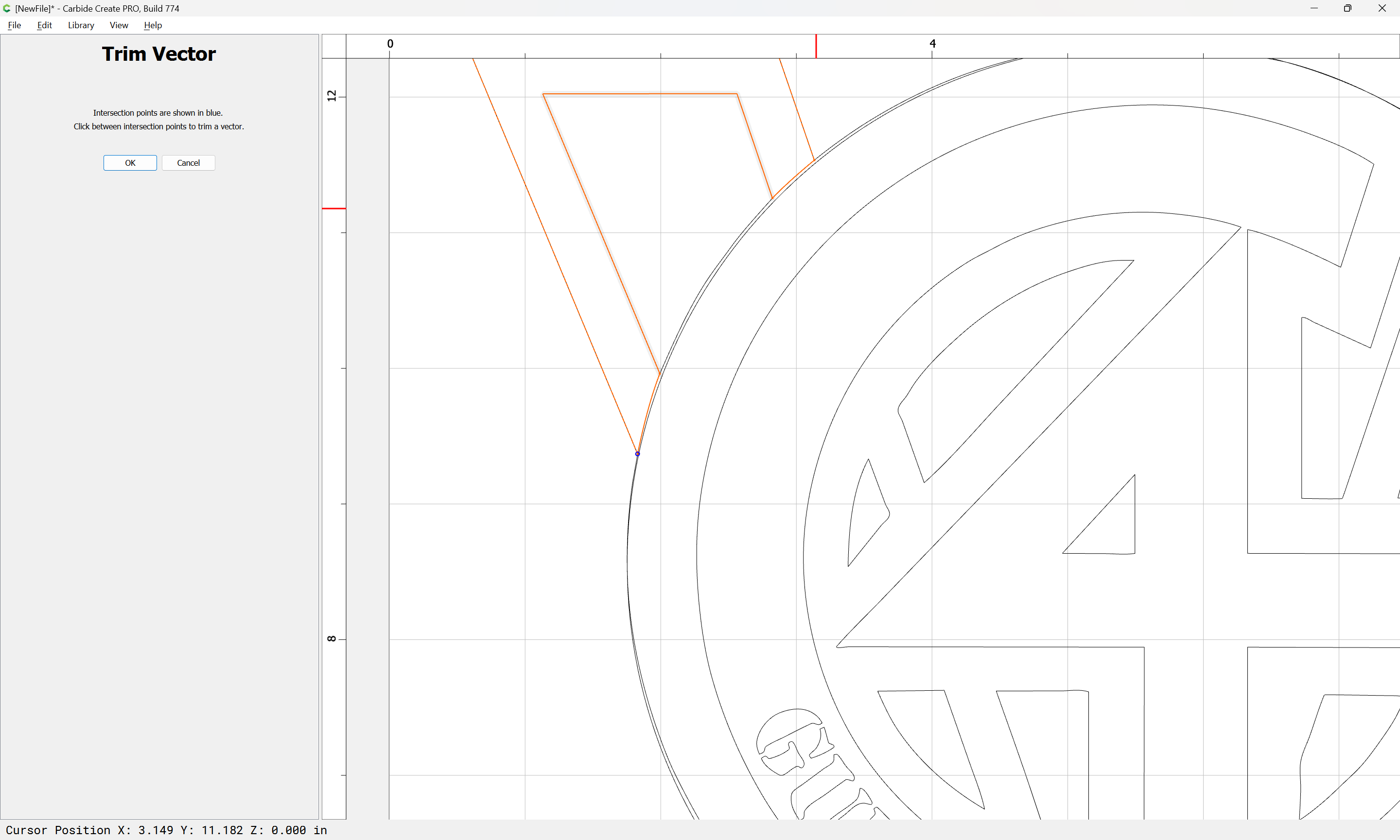Click 'Click between intersection points to trim a vector.'
Viewport: 1400px width, 840px height.
pyautogui.click(x=158, y=126)
